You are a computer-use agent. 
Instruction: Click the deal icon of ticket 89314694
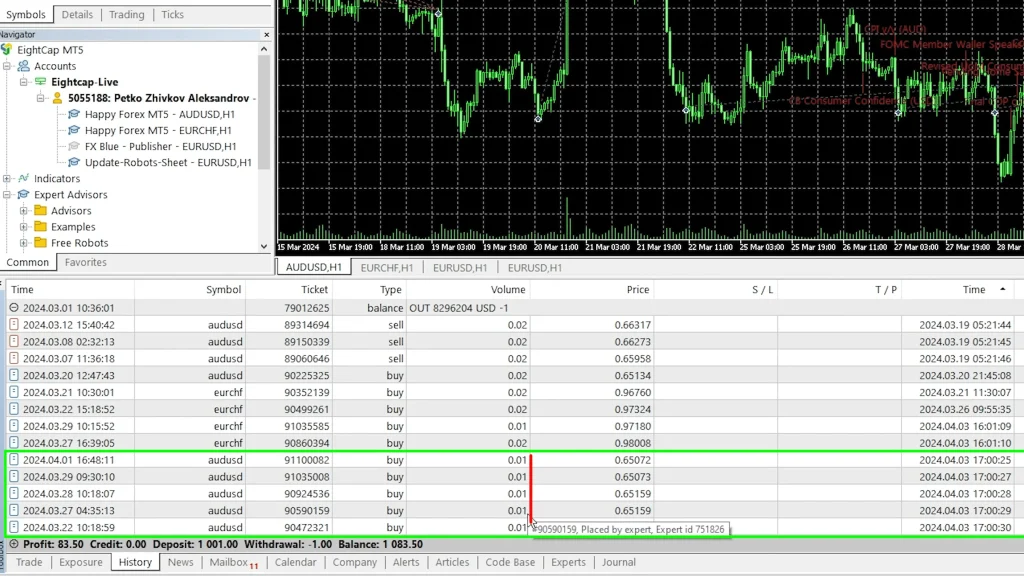[14, 325]
